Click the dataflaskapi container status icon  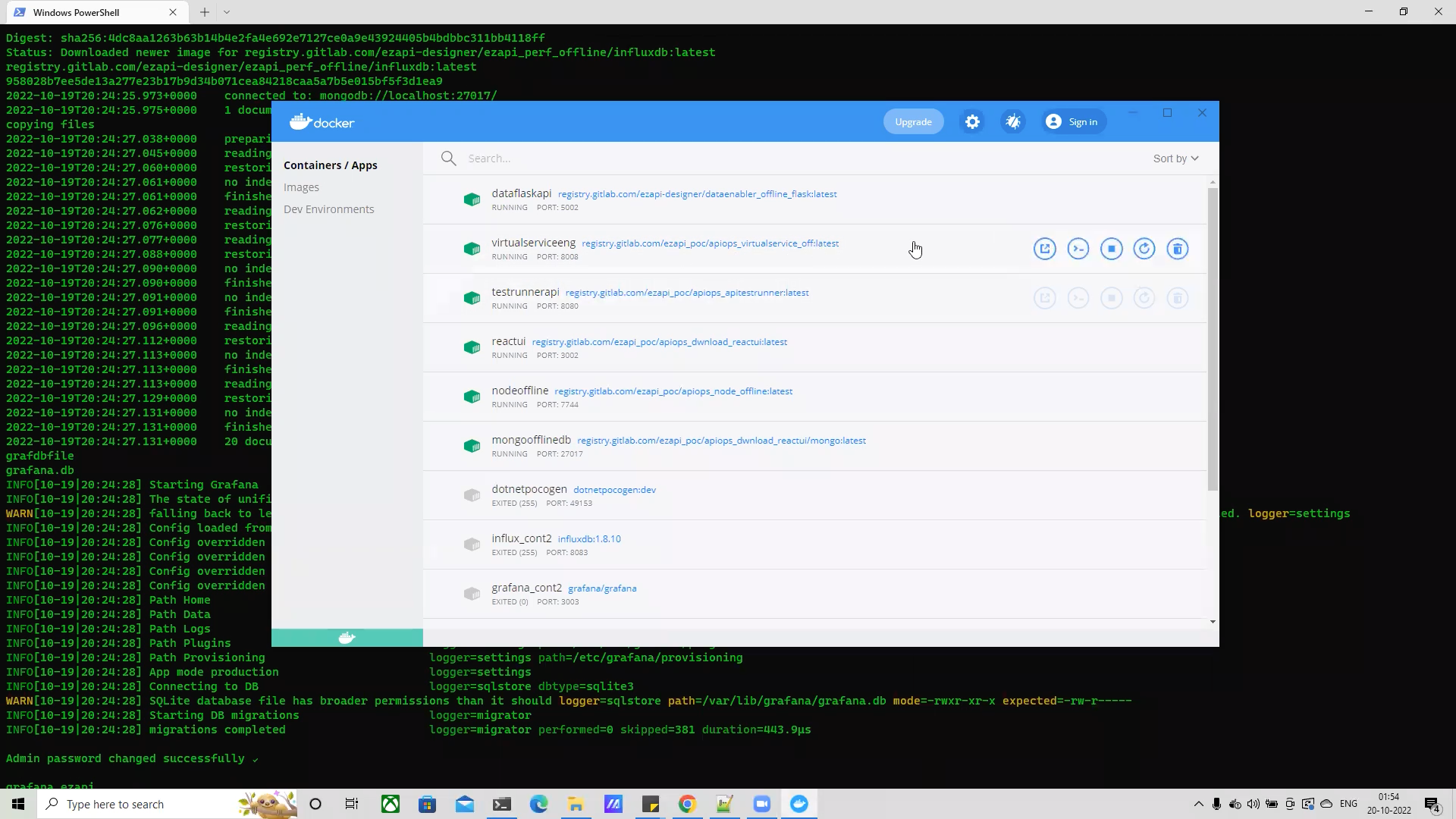pyautogui.click(x=472, y=199)
